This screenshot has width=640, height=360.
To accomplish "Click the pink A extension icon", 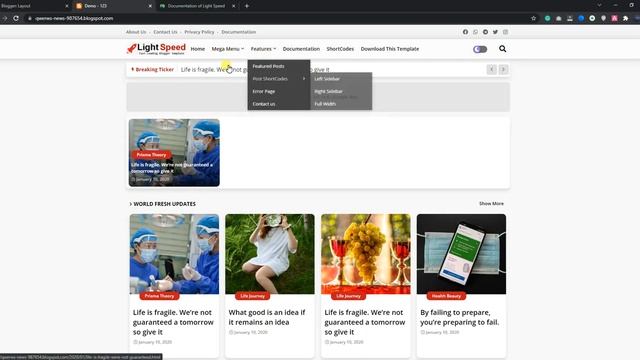I will [x=614, y=18].
